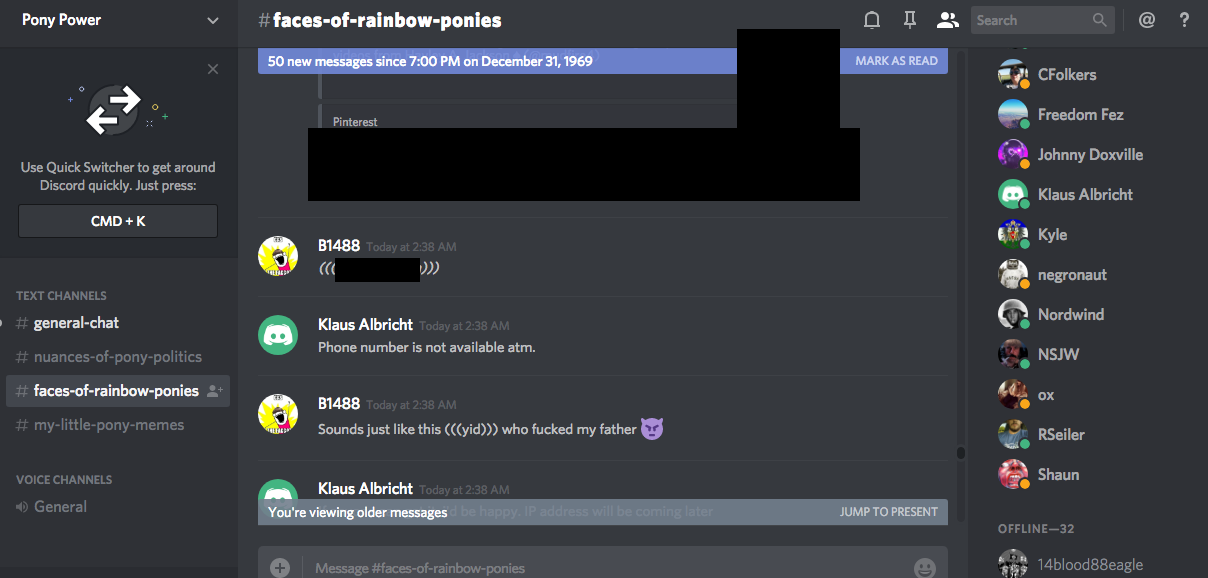The image size is (1208, 578).
Task: Click the emoji picker in message box
Action: (925, 568)
